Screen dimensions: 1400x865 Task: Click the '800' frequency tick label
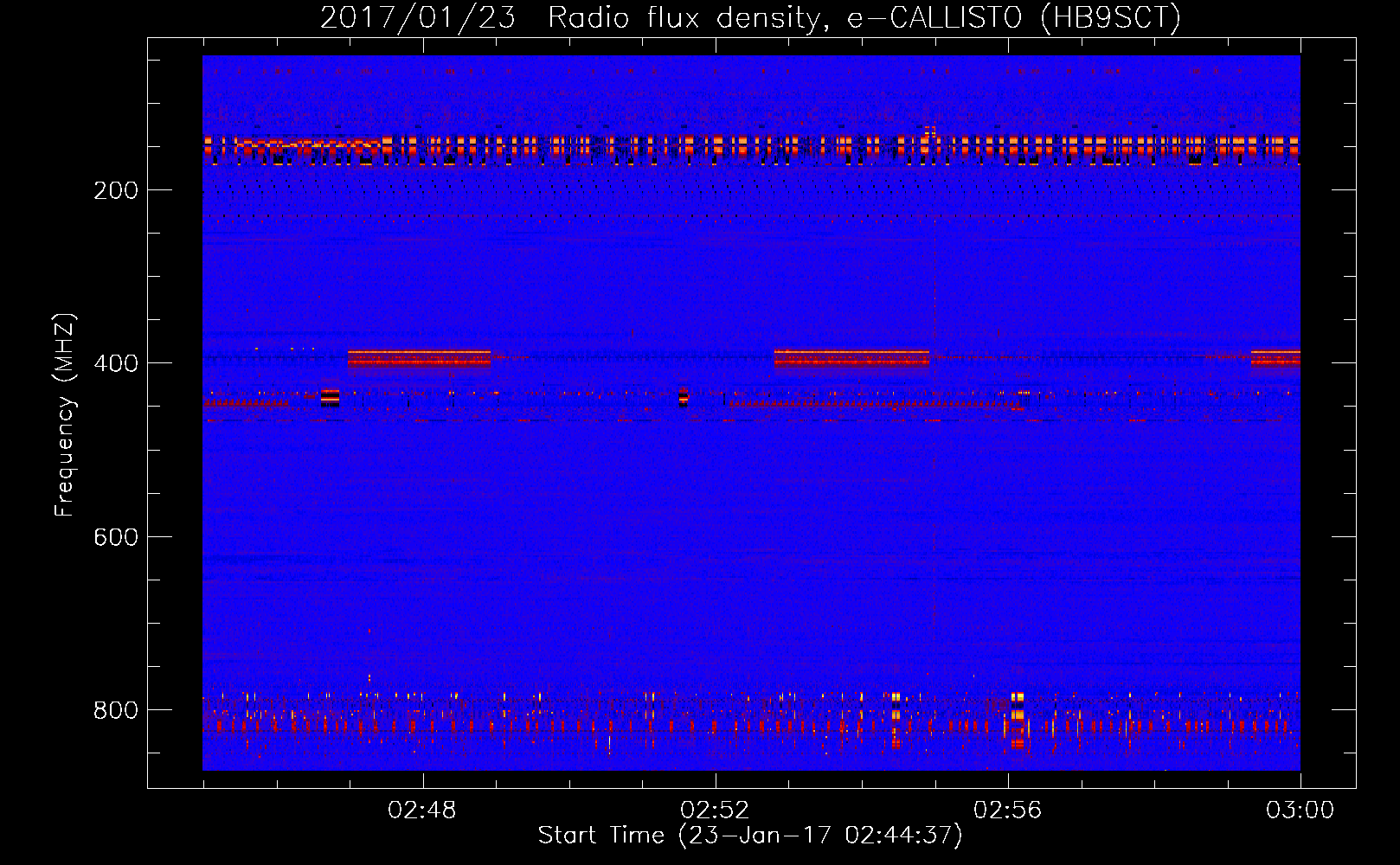coord(116,710)
